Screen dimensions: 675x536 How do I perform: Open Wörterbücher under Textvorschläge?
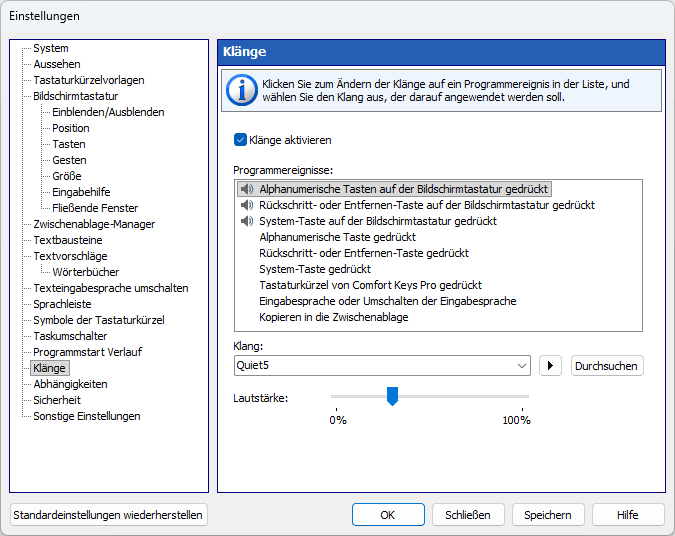[86, 272]
